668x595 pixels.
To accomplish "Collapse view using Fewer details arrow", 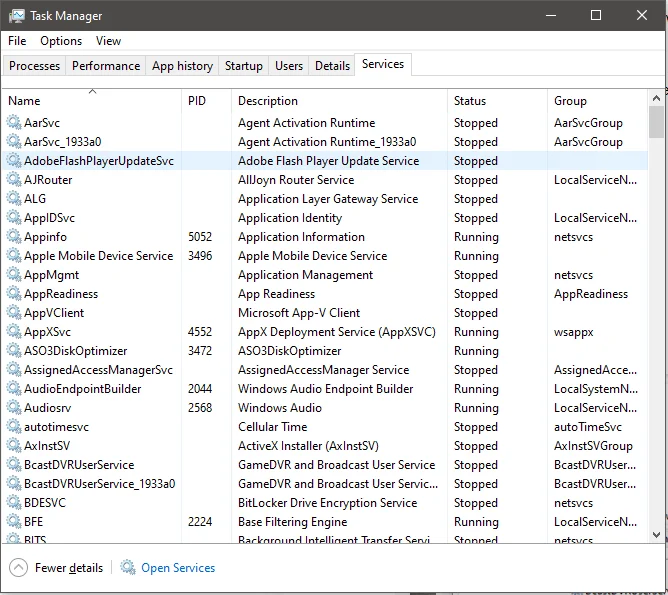I will (18, 568).
